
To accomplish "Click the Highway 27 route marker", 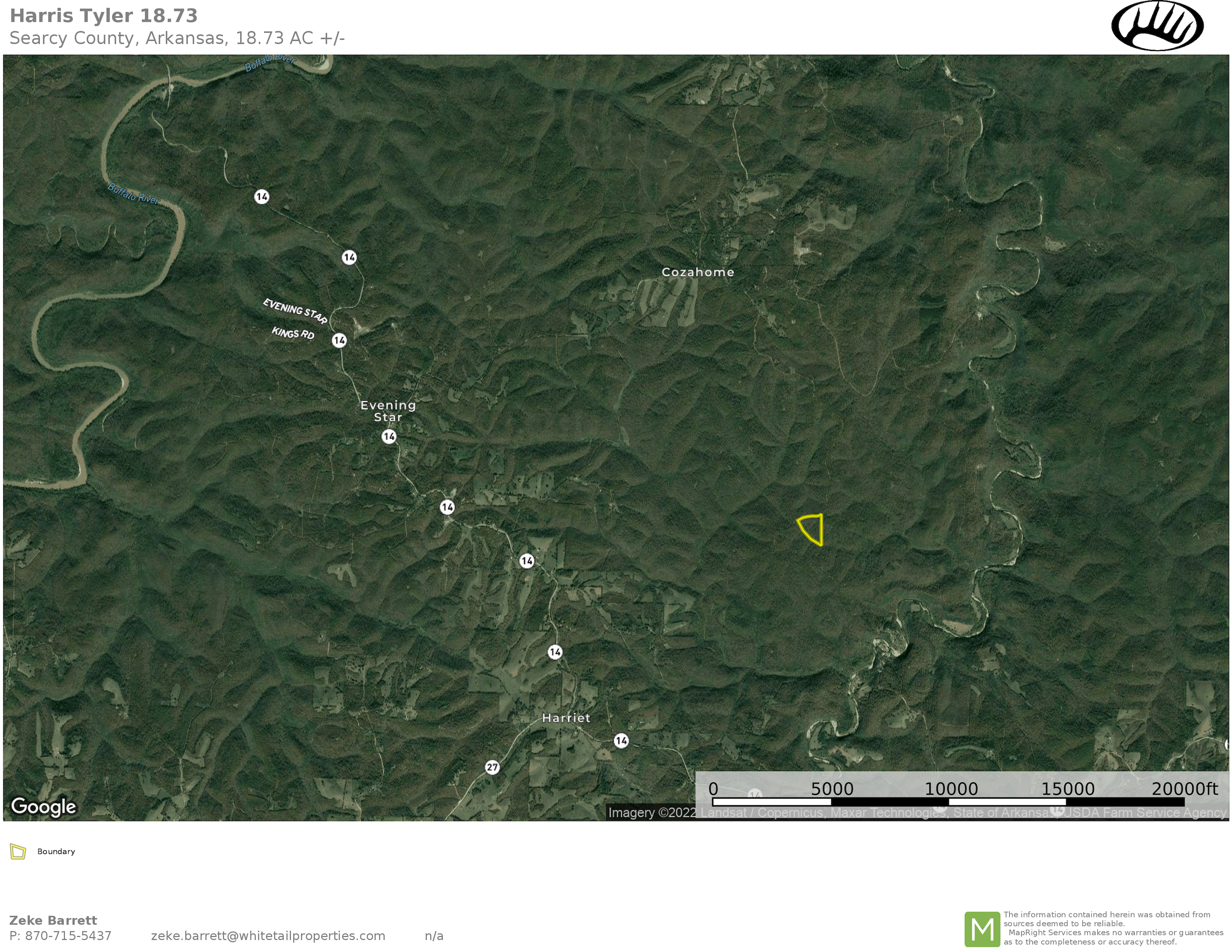I will click(492, 767).
